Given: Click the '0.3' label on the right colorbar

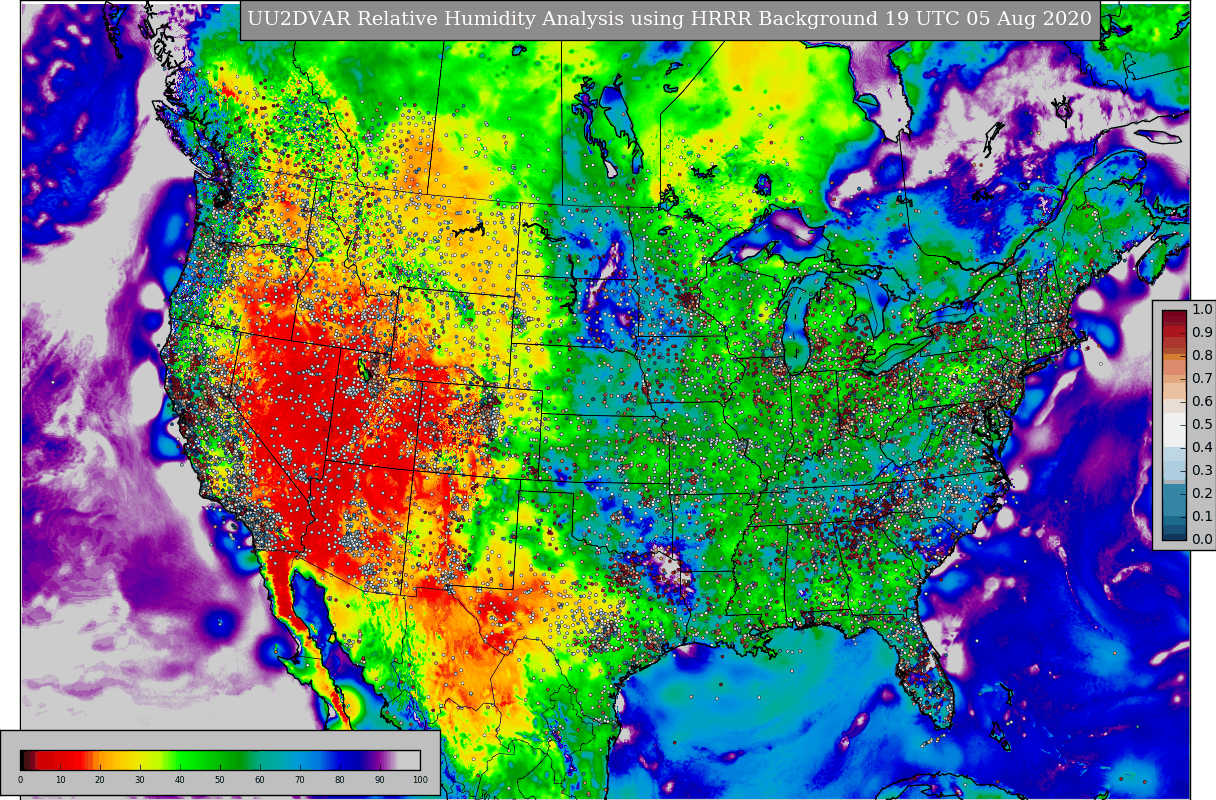Looking at the screenshot, I should click(1201, 470).
